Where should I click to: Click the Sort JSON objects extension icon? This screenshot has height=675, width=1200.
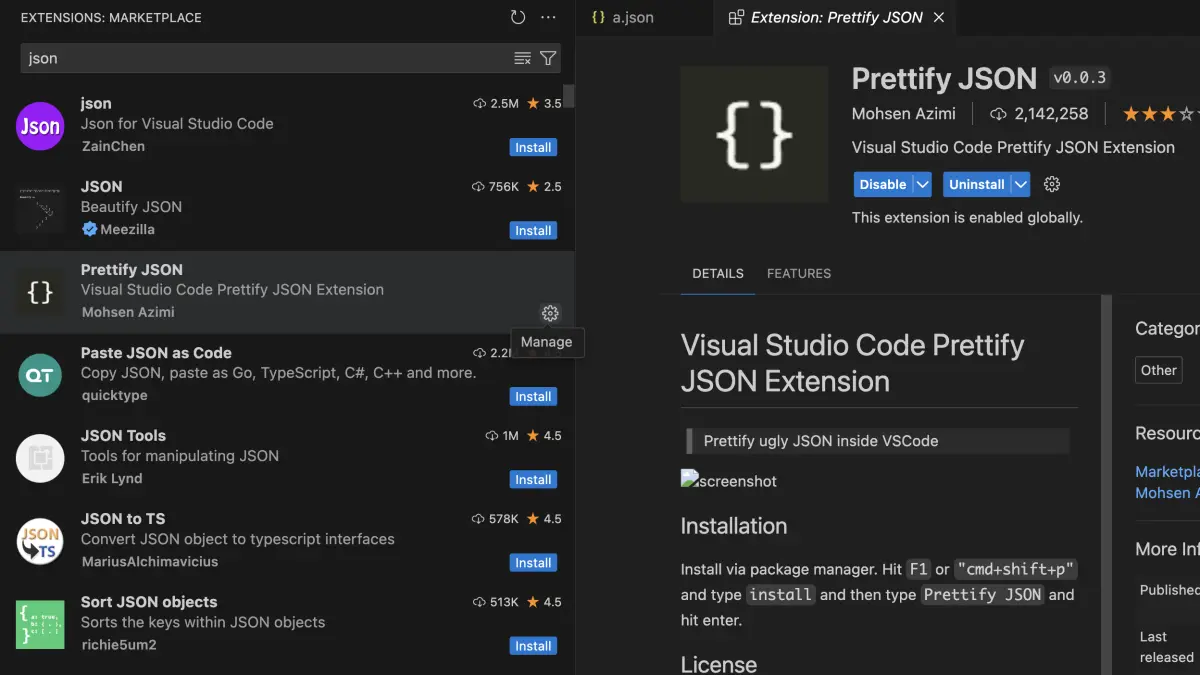point(40,624)
